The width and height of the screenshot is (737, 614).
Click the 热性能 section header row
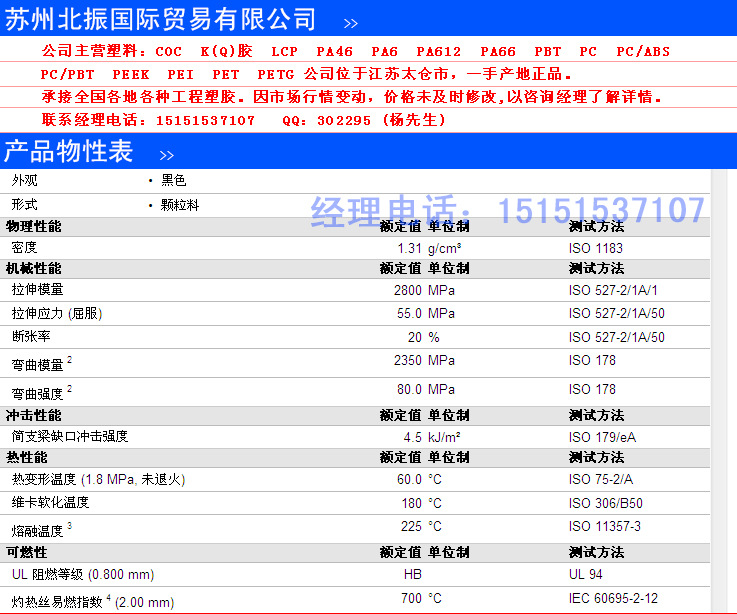[27, 458]
